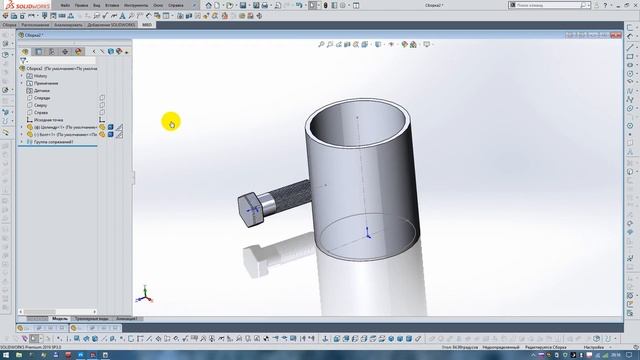
Task: Open File Explorer from the taskbar
Action: click(x=19, y=355)
